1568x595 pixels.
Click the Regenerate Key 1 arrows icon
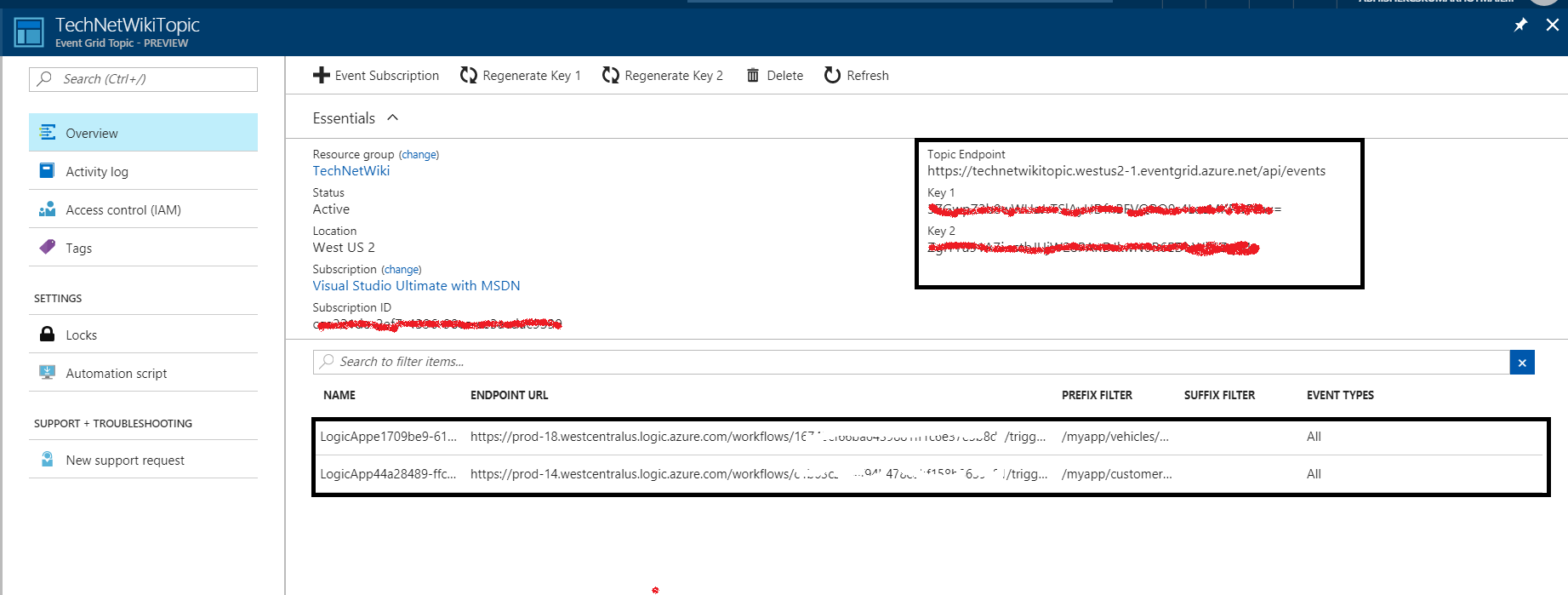(469, 76)
